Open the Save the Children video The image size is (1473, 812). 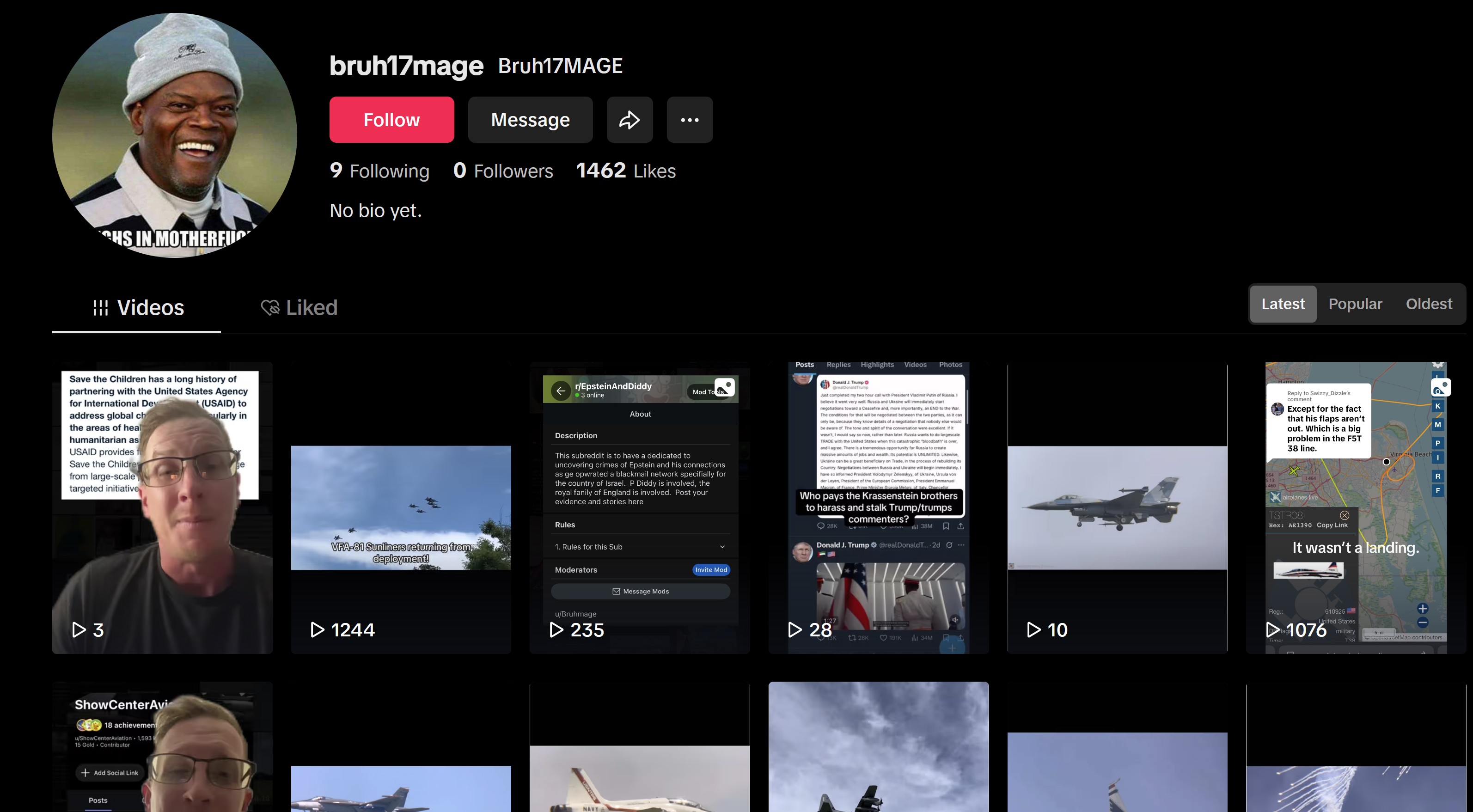(x=162, y=507)
